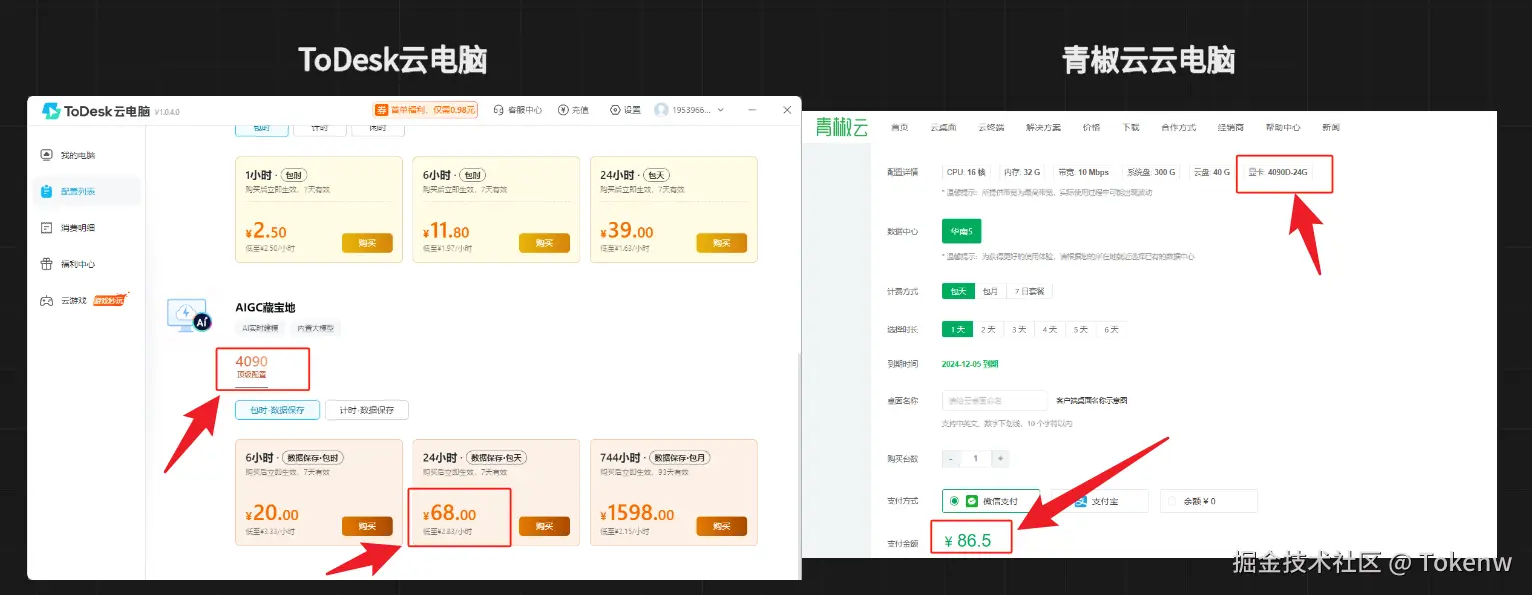The width and height of the screenshot is (1532, 595).
Task: Choose 1天 duration
Action: tap(959, 329)
